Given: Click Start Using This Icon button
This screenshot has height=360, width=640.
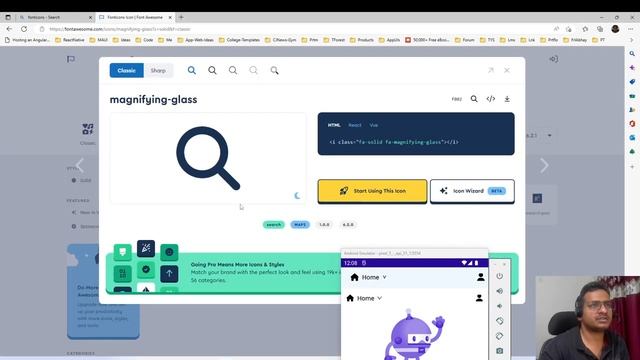Looking at the screenshot, I should [372, 191].
